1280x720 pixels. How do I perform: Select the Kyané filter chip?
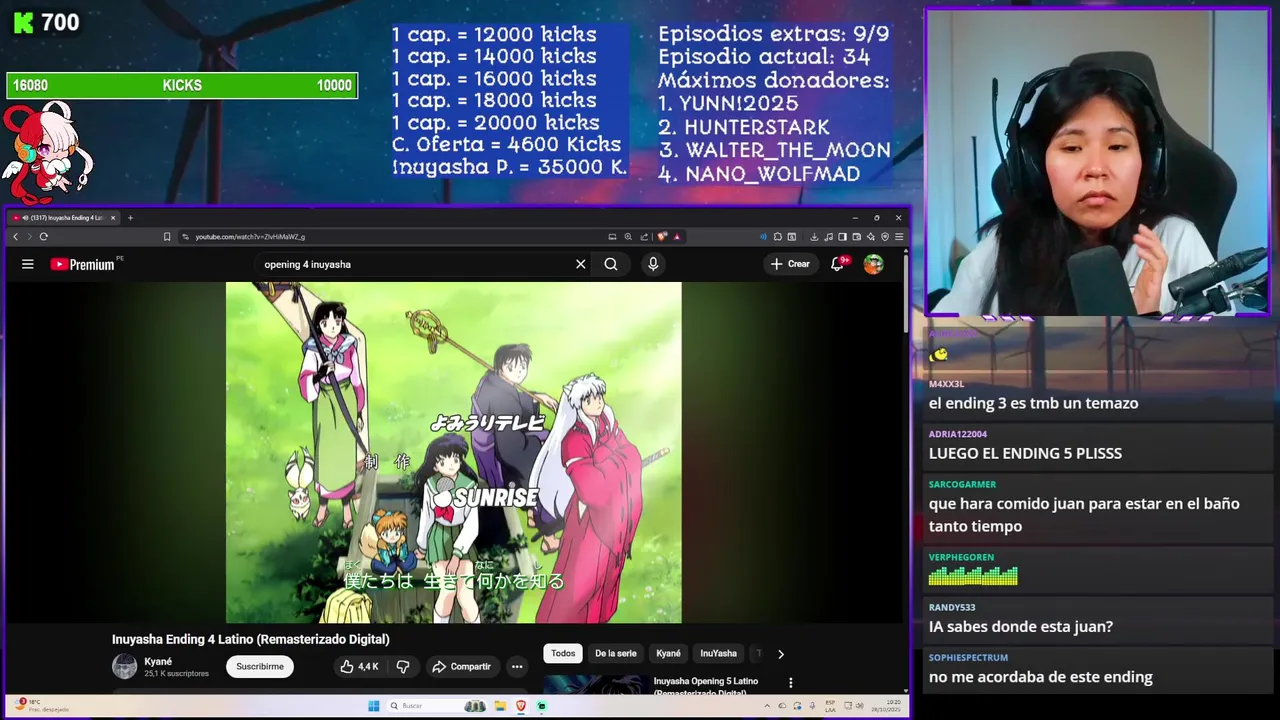[668, 653]
